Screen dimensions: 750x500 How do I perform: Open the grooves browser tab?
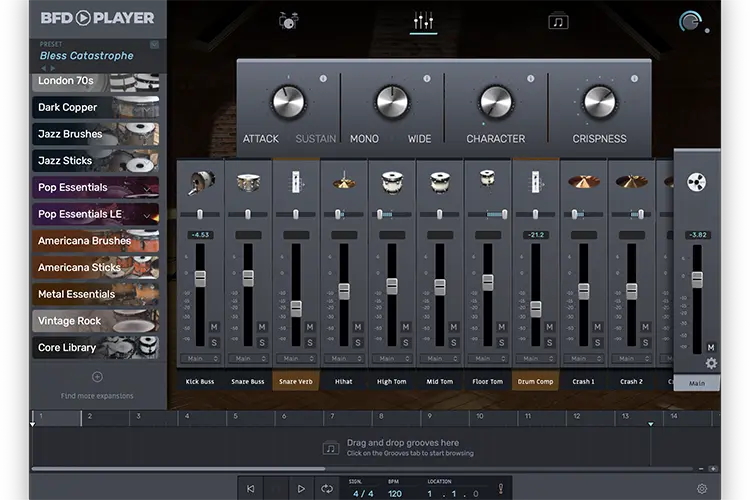point(558,22)
